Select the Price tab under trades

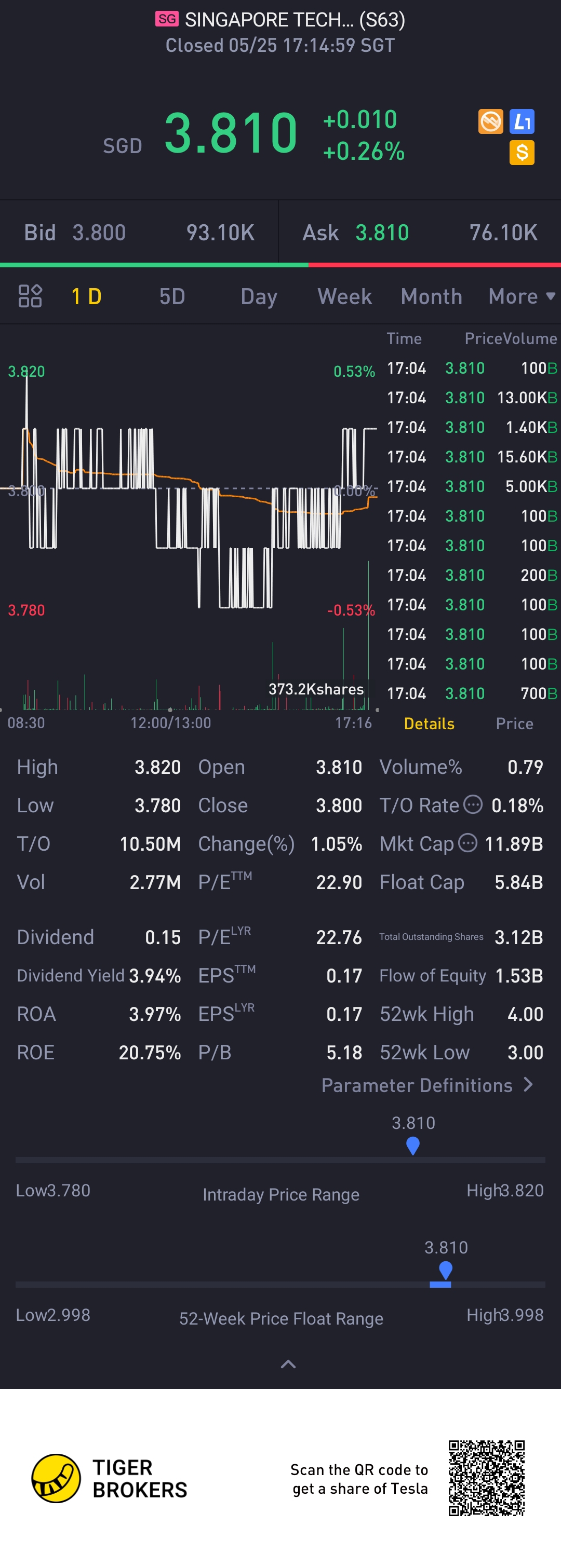tap(514, 723)
